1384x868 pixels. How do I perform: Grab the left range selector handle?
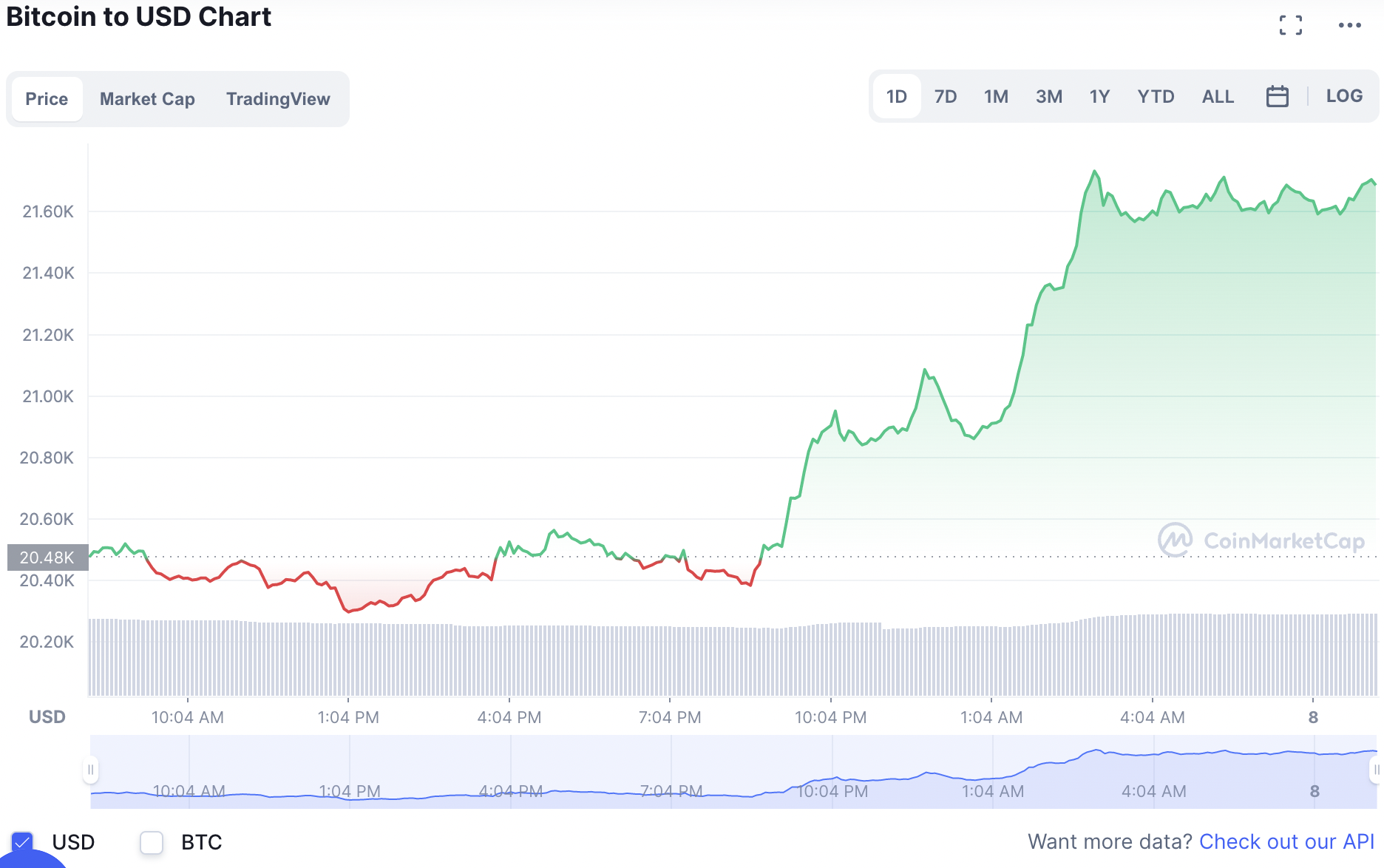coord(90,770)
